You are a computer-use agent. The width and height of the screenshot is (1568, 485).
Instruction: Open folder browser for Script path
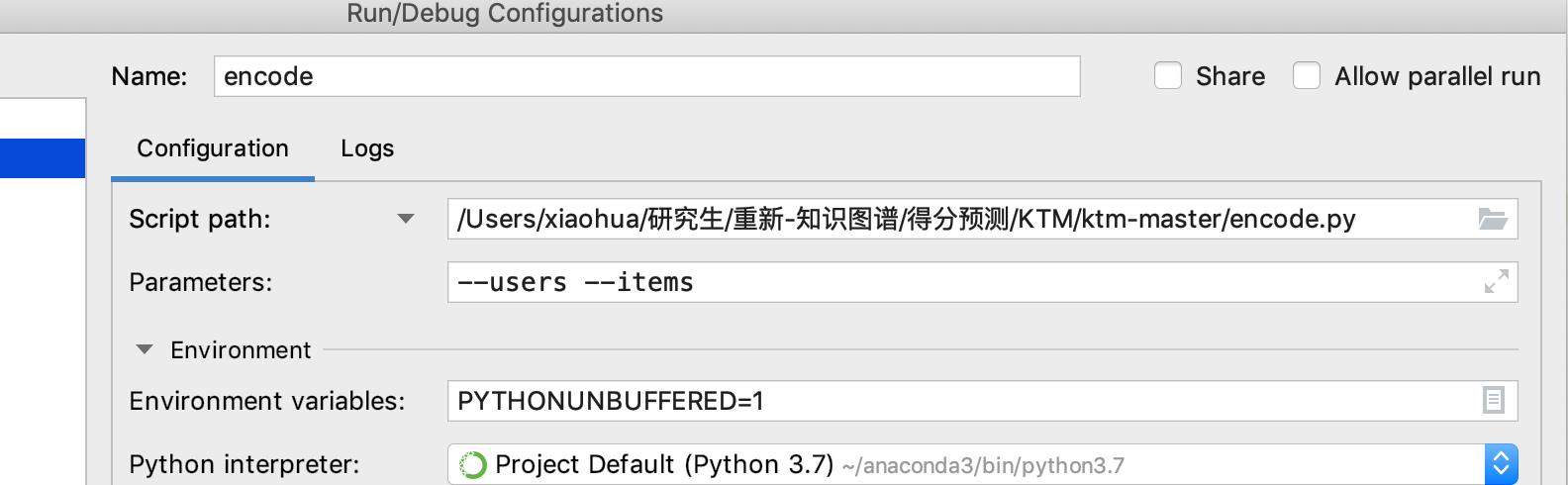(1492, 219)
